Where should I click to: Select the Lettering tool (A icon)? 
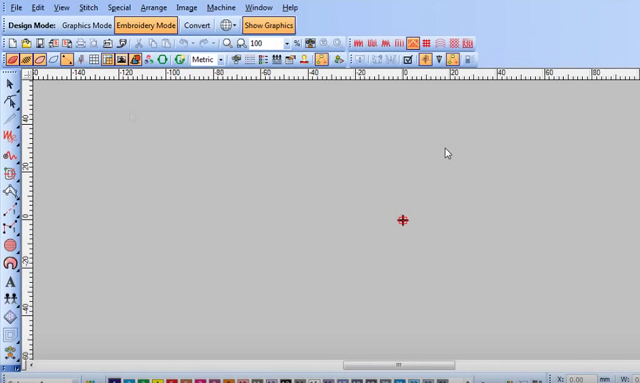click(10, 282)
